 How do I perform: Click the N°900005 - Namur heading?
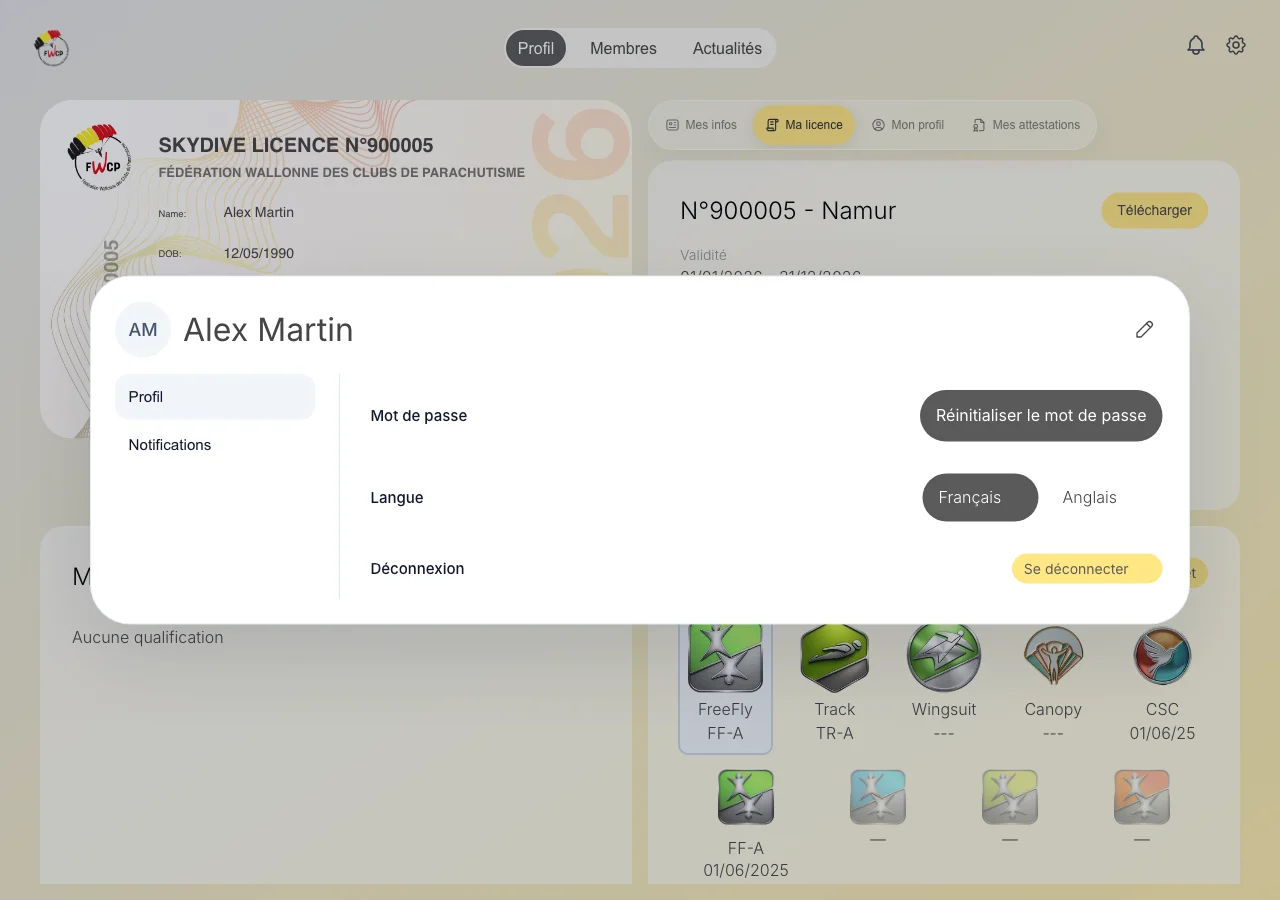(788, 210)
